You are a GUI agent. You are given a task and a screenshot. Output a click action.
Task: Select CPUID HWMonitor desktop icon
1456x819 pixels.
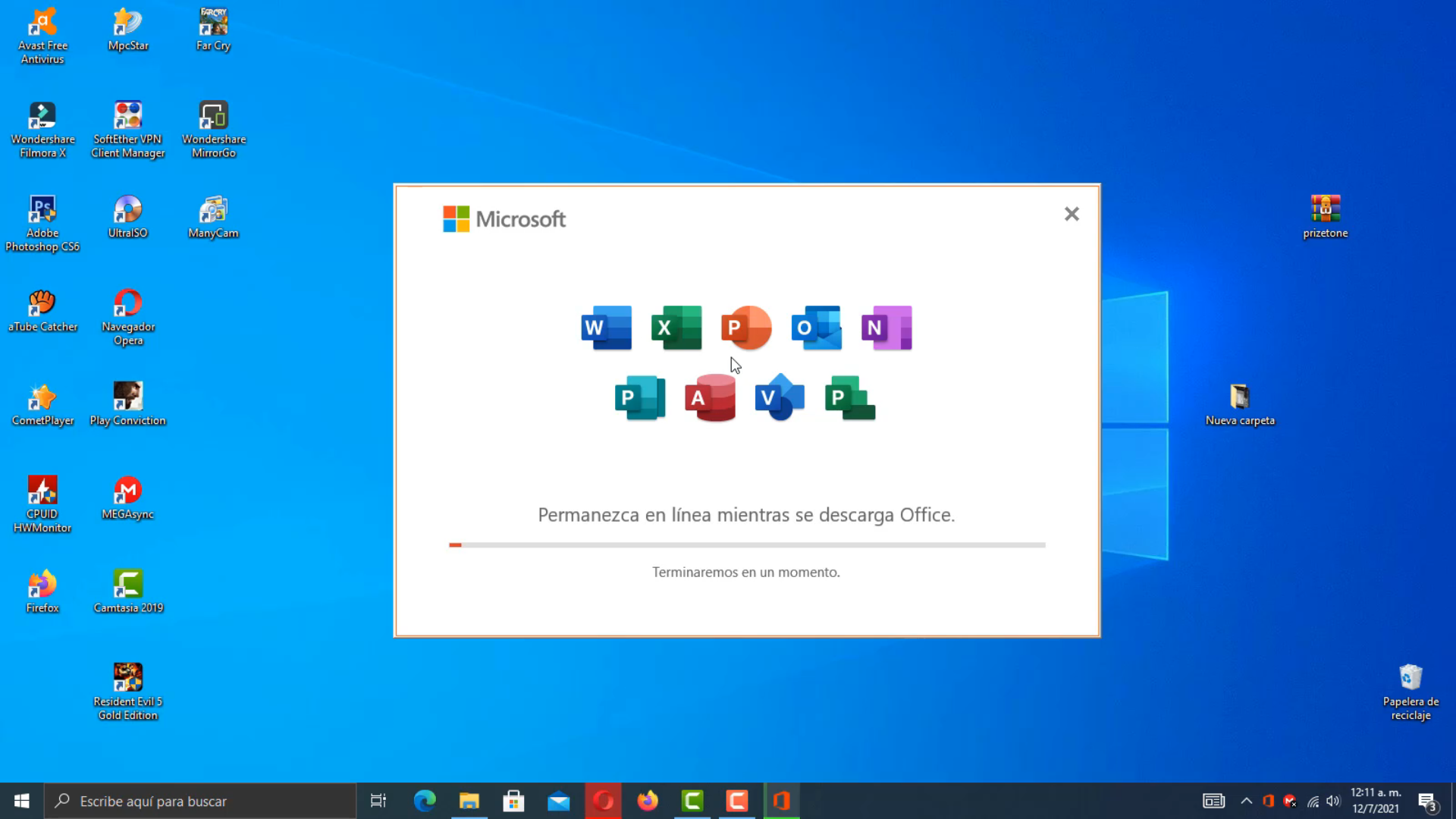[x=42, y=504]
